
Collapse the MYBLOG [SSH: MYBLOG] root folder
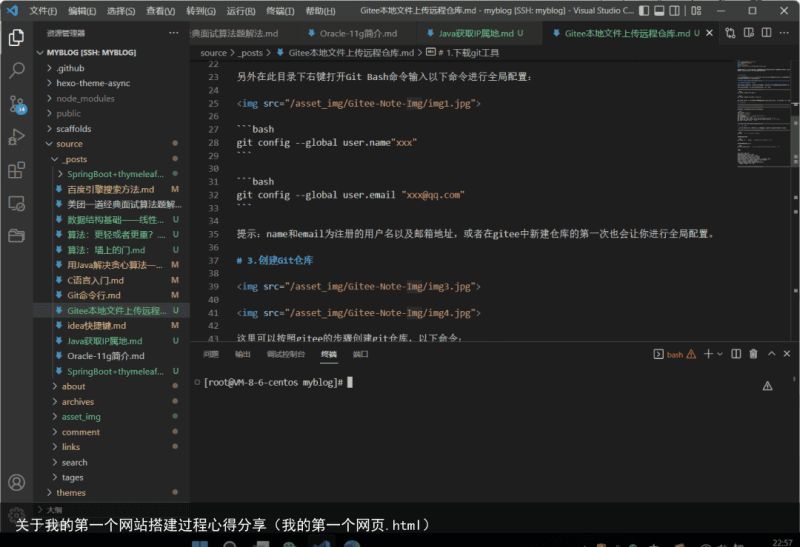[x=111, y=53]
